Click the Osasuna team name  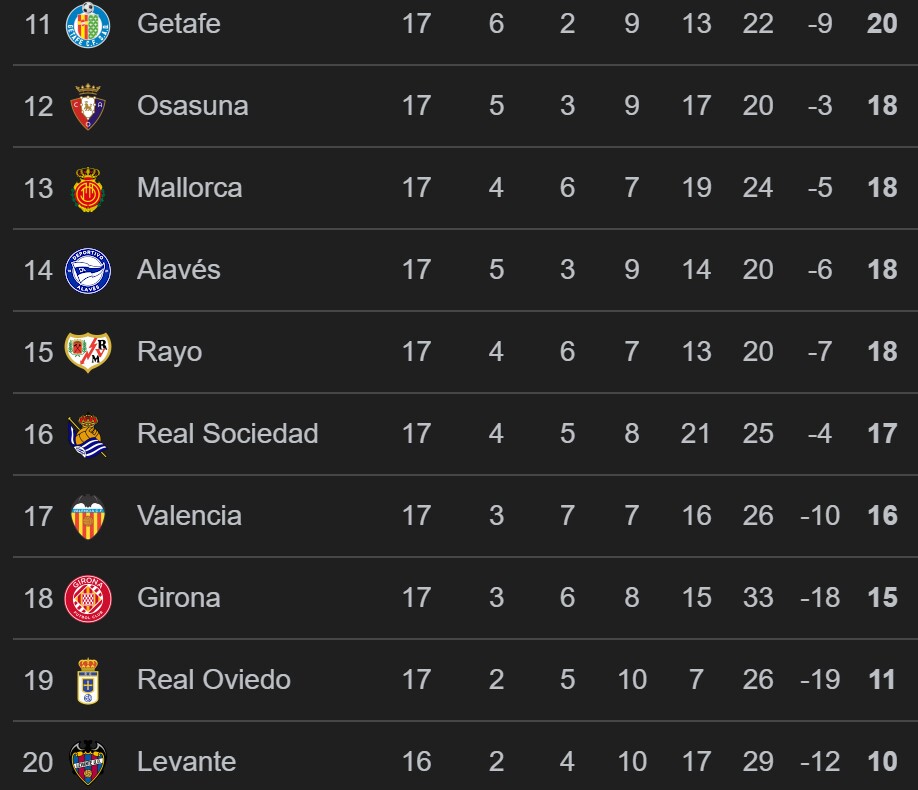pos(192,106)
